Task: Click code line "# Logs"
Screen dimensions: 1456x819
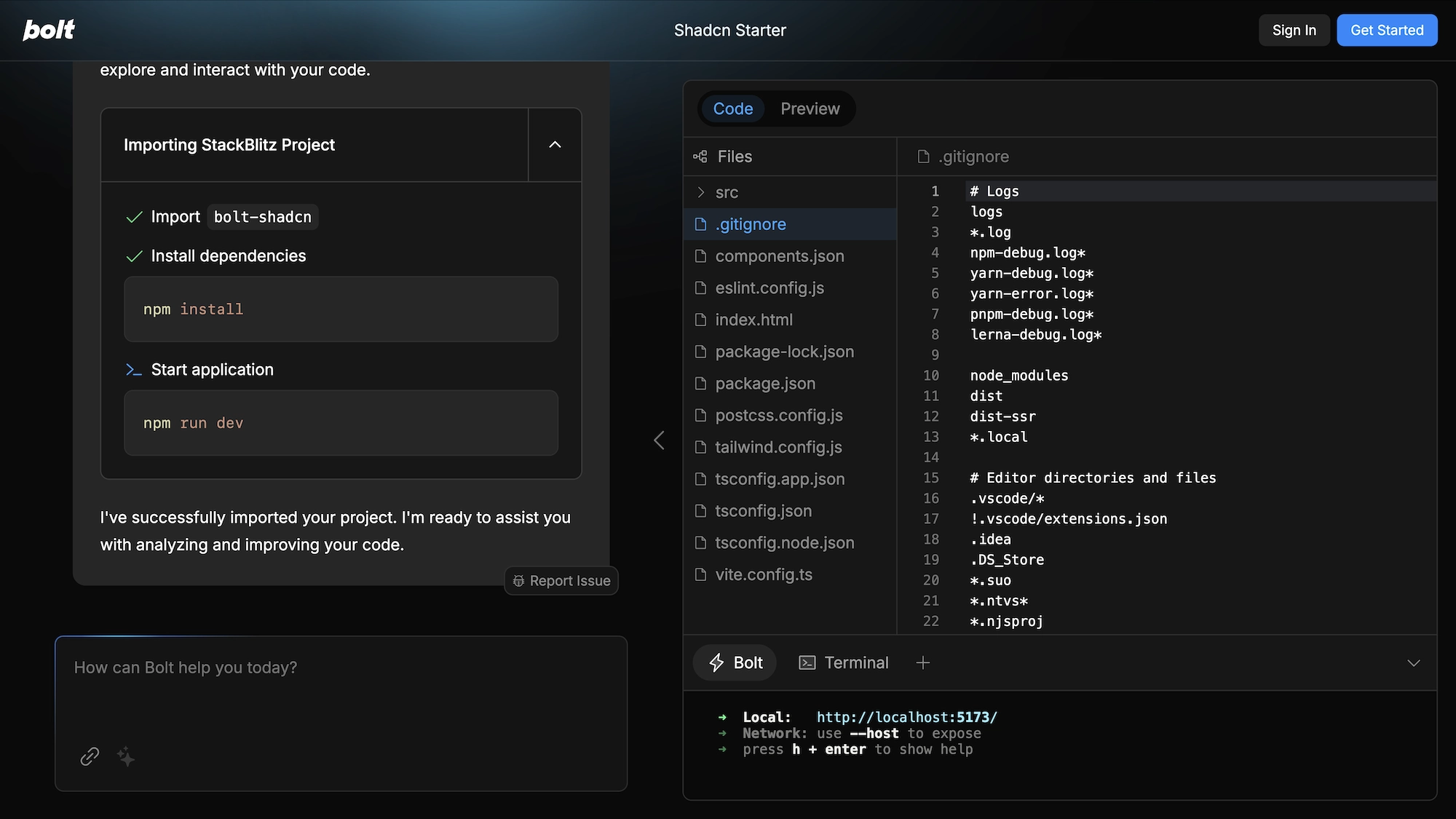Action: [994, 191]
